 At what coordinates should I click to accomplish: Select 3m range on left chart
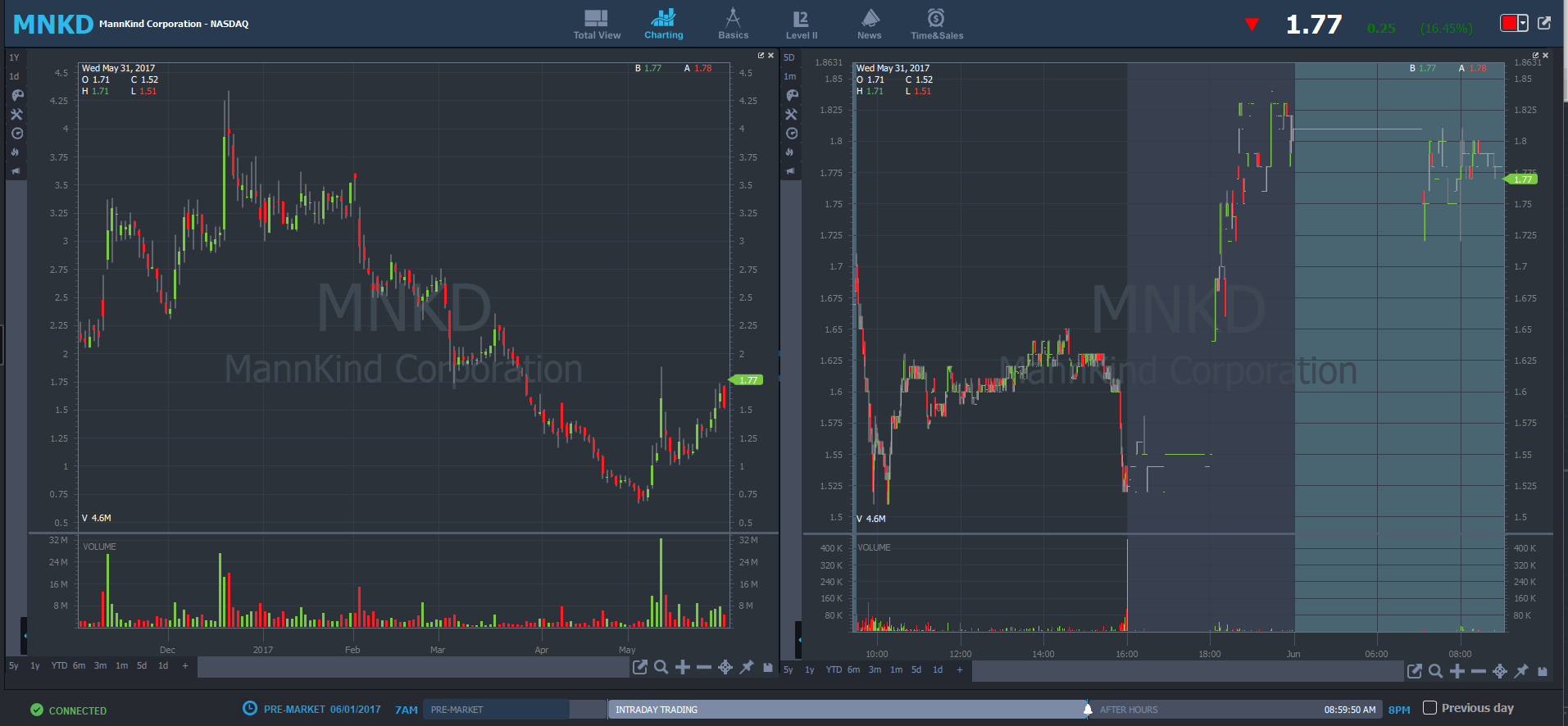click(x=100, y=666)
